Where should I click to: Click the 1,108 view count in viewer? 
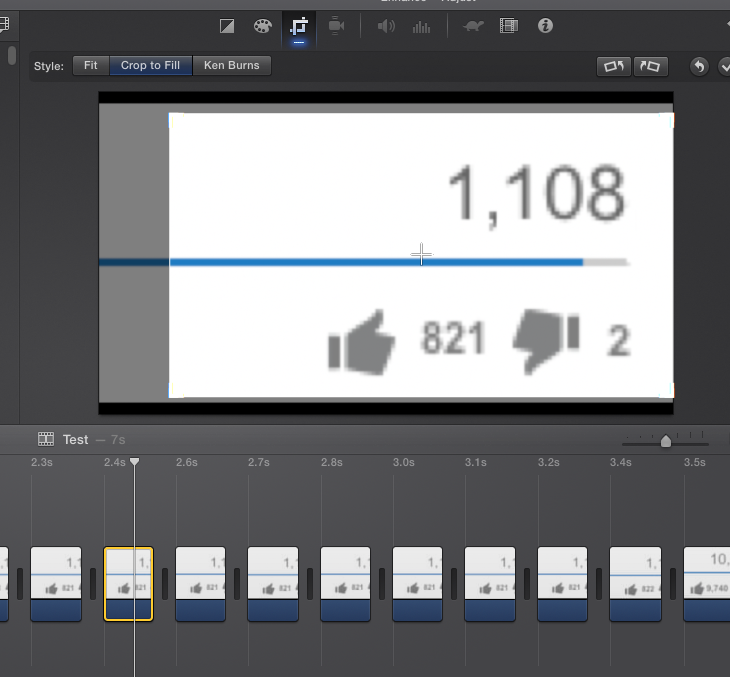tap(536, 196)
